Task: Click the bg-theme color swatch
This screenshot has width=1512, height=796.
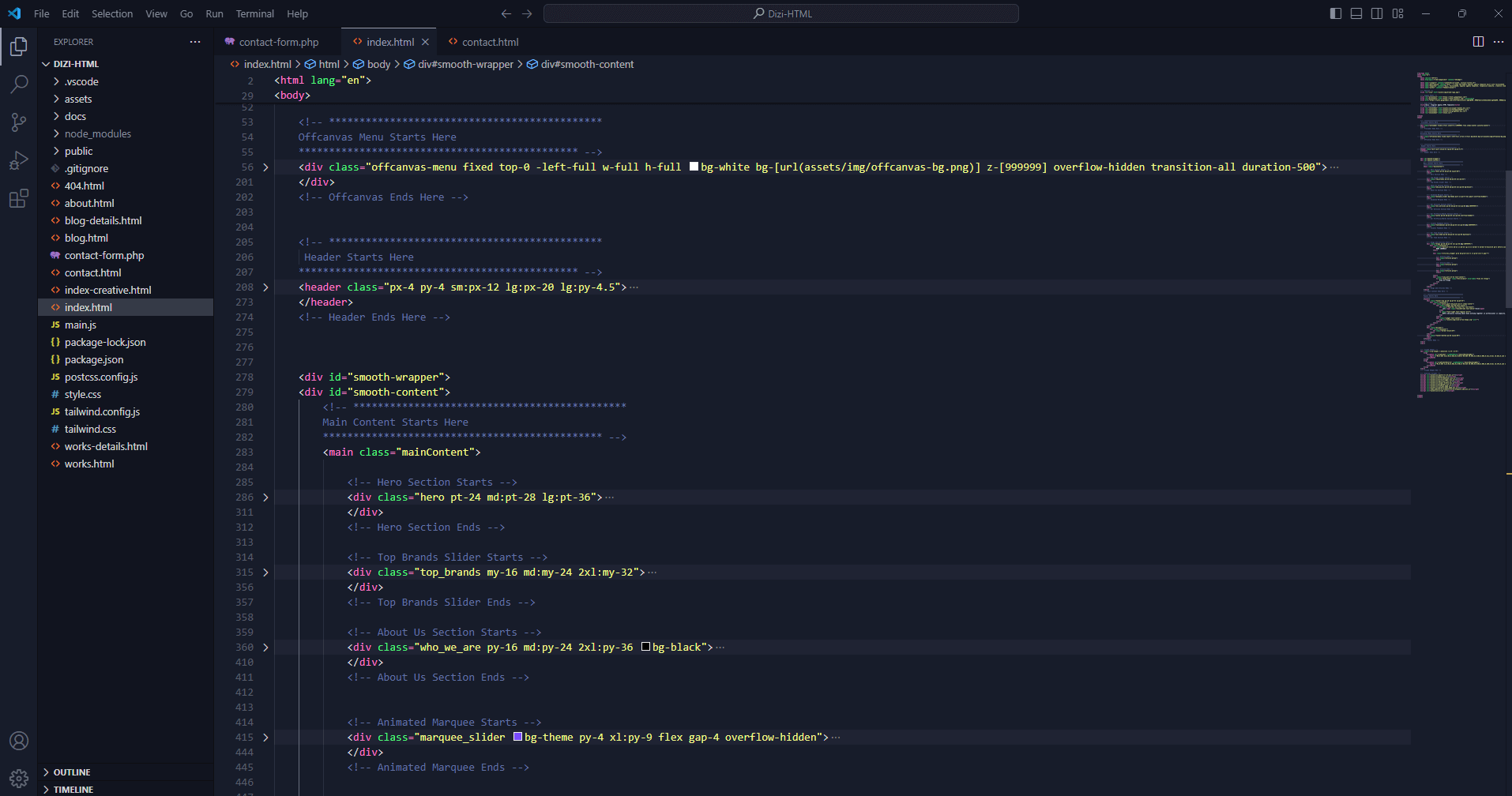Action: (517, 737)
